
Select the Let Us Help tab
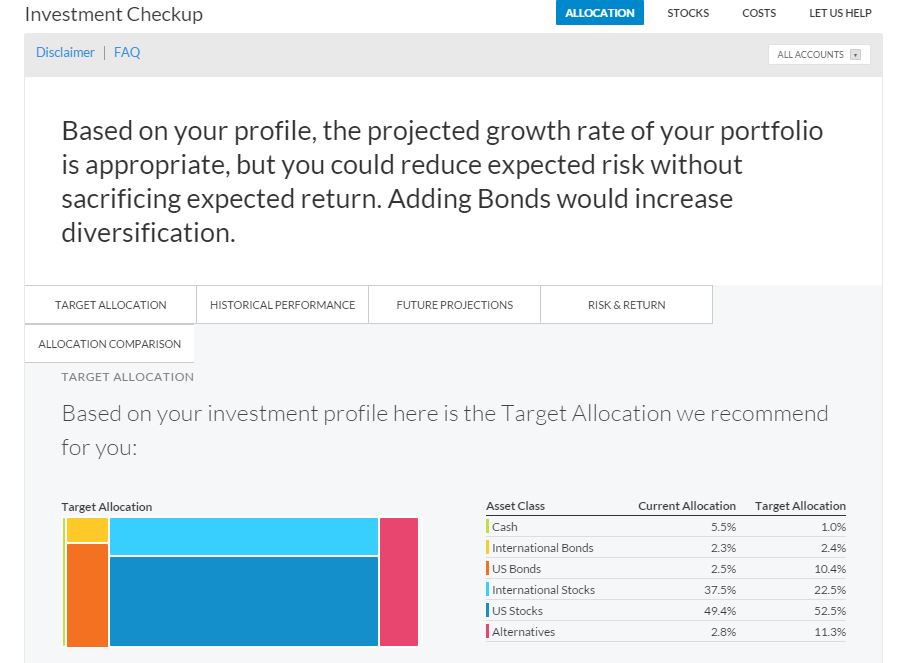[x=840, y=13]
